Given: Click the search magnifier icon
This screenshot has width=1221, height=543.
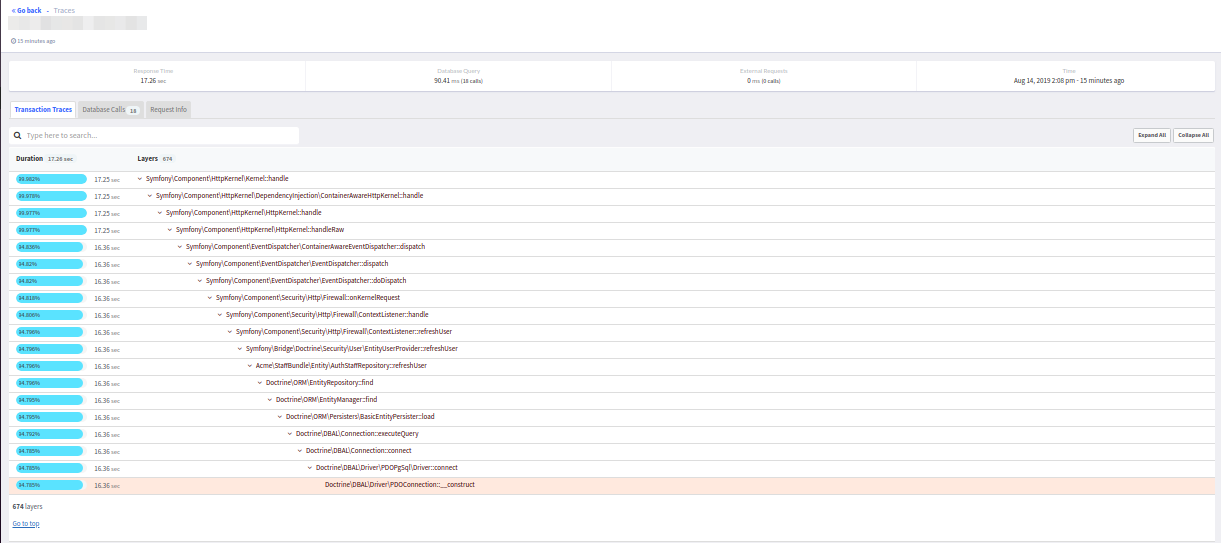Looking at the screenshot, I should coord(18,135).
